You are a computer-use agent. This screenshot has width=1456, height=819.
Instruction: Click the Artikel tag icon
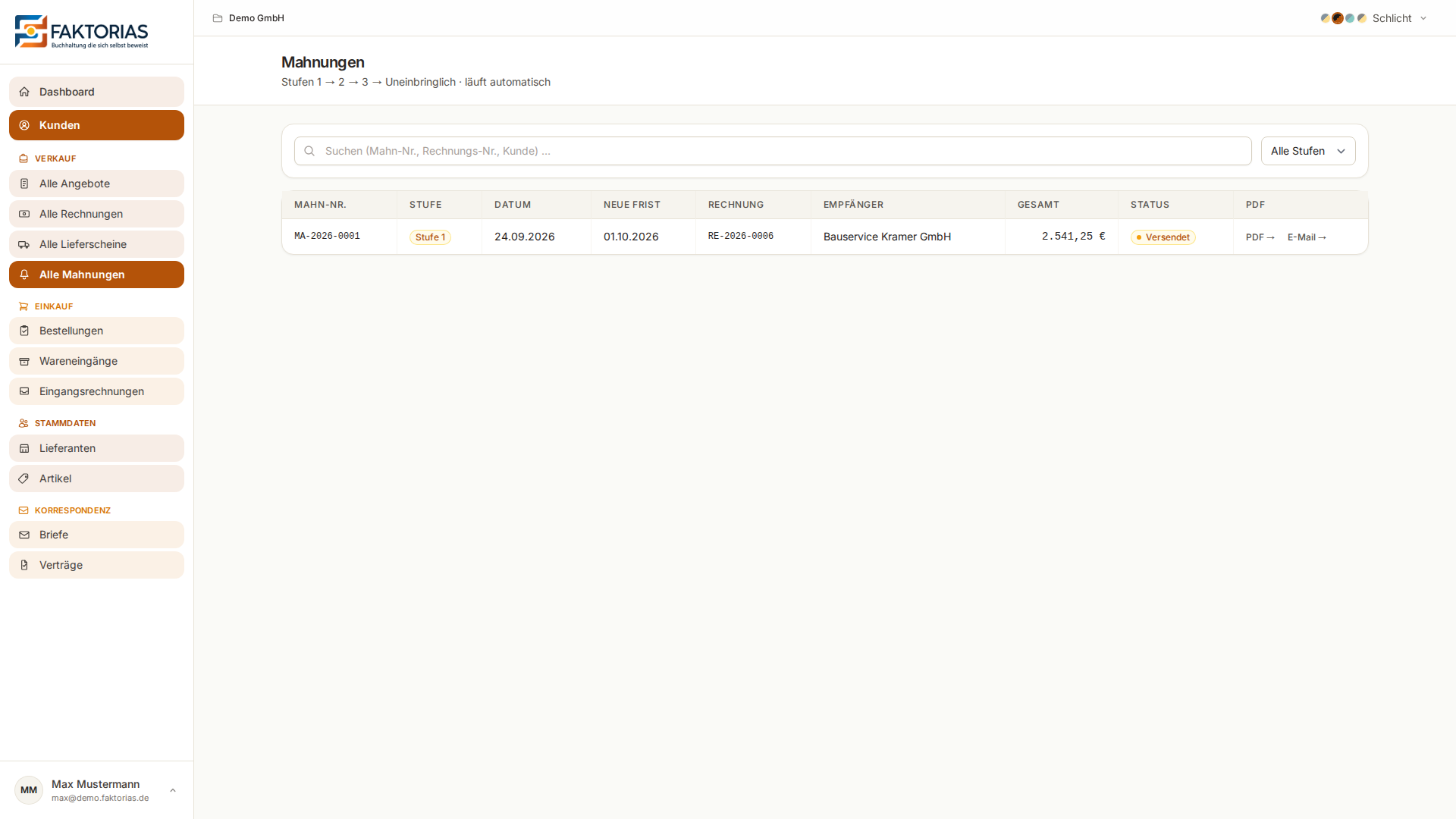24,479
